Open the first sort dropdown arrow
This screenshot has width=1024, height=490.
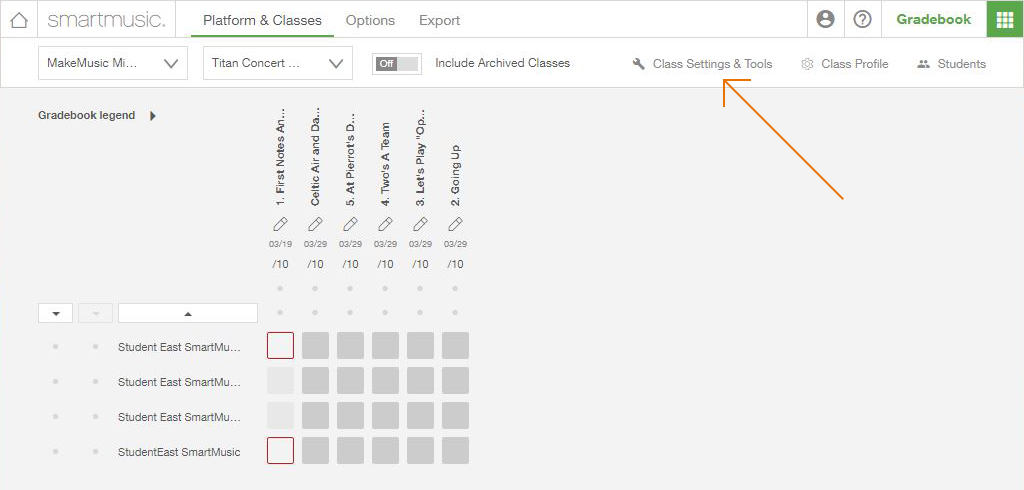(56, 314)
